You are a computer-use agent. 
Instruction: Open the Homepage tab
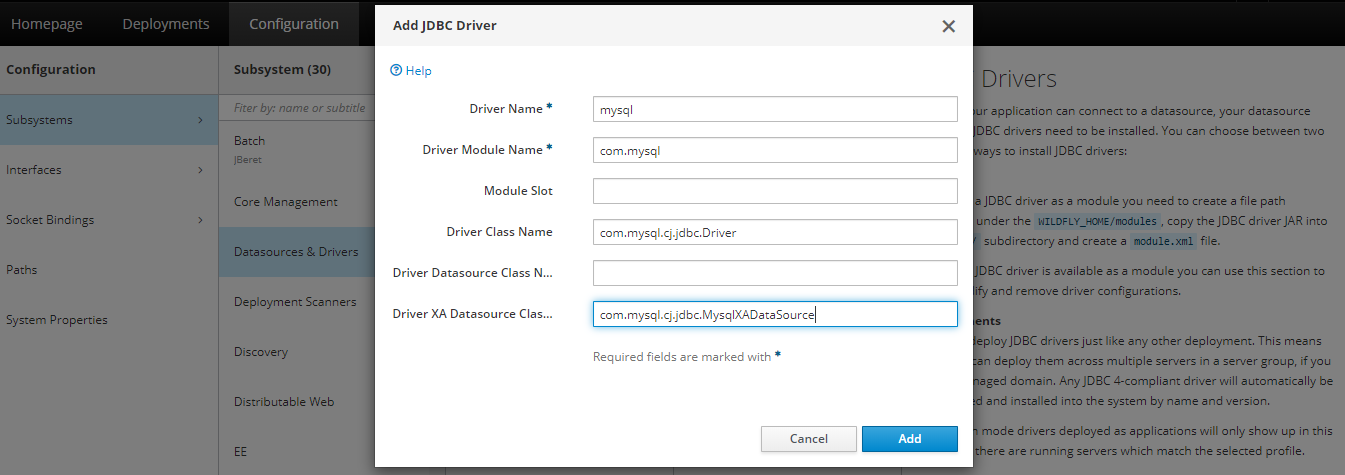pos(47,24)
